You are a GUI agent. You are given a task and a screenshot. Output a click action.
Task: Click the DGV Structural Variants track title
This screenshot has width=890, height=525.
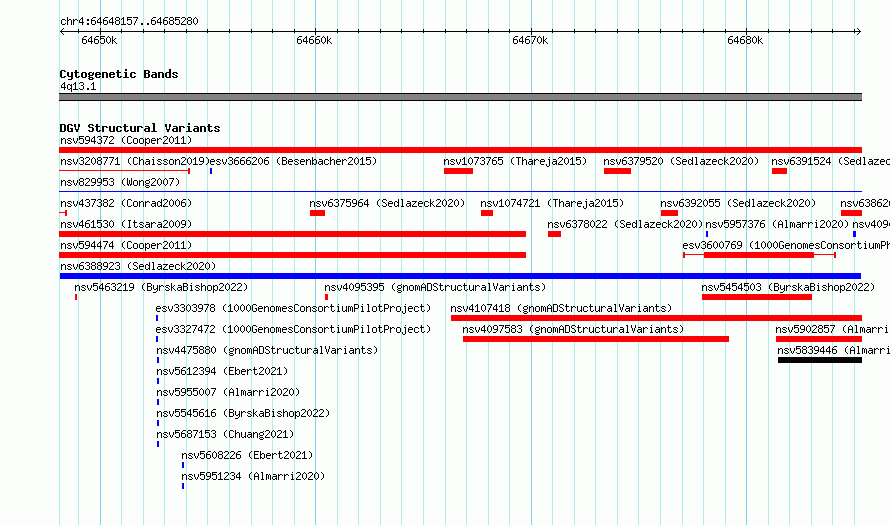tap(140, 128)
